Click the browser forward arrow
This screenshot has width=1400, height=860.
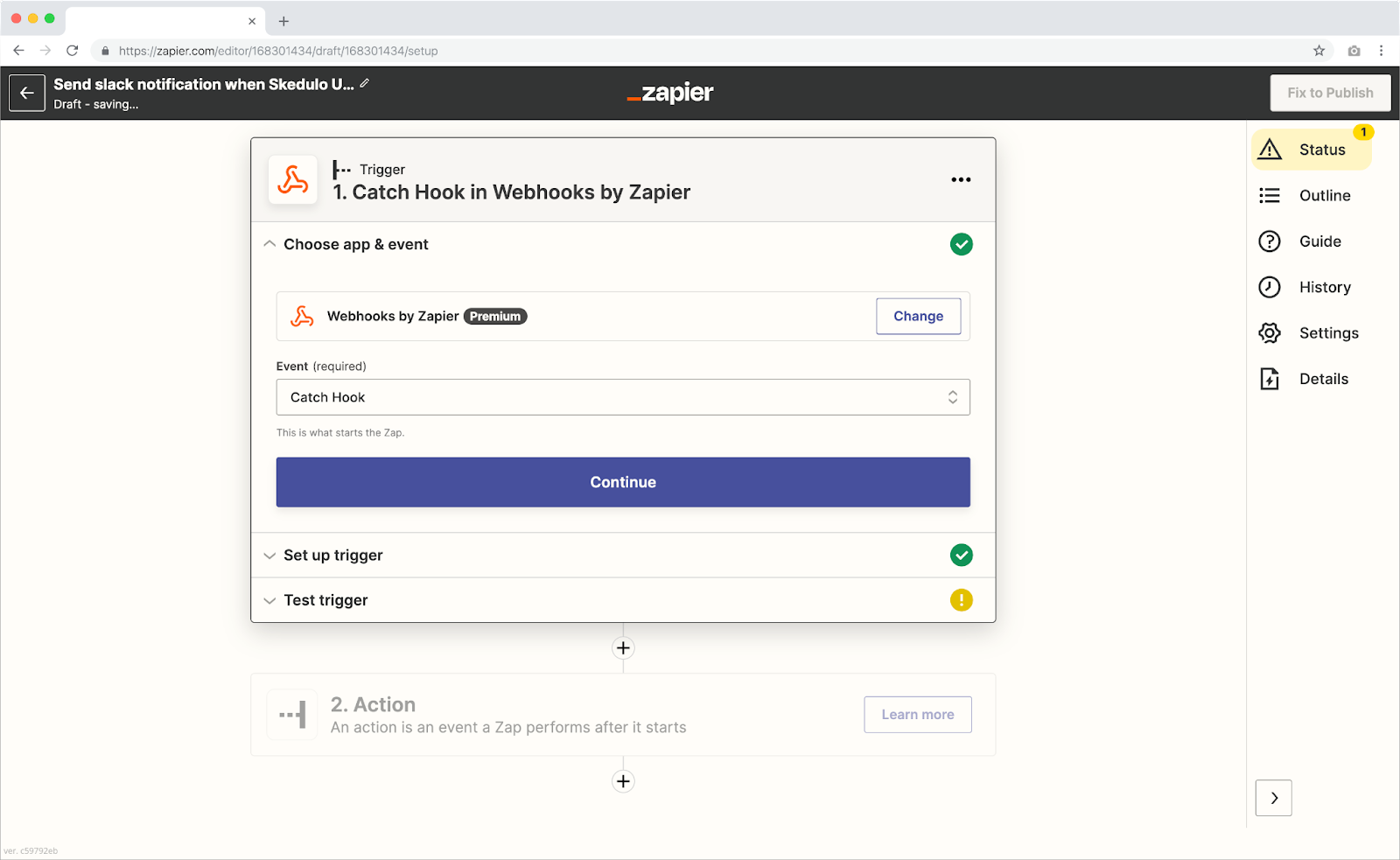pos(45,51)
